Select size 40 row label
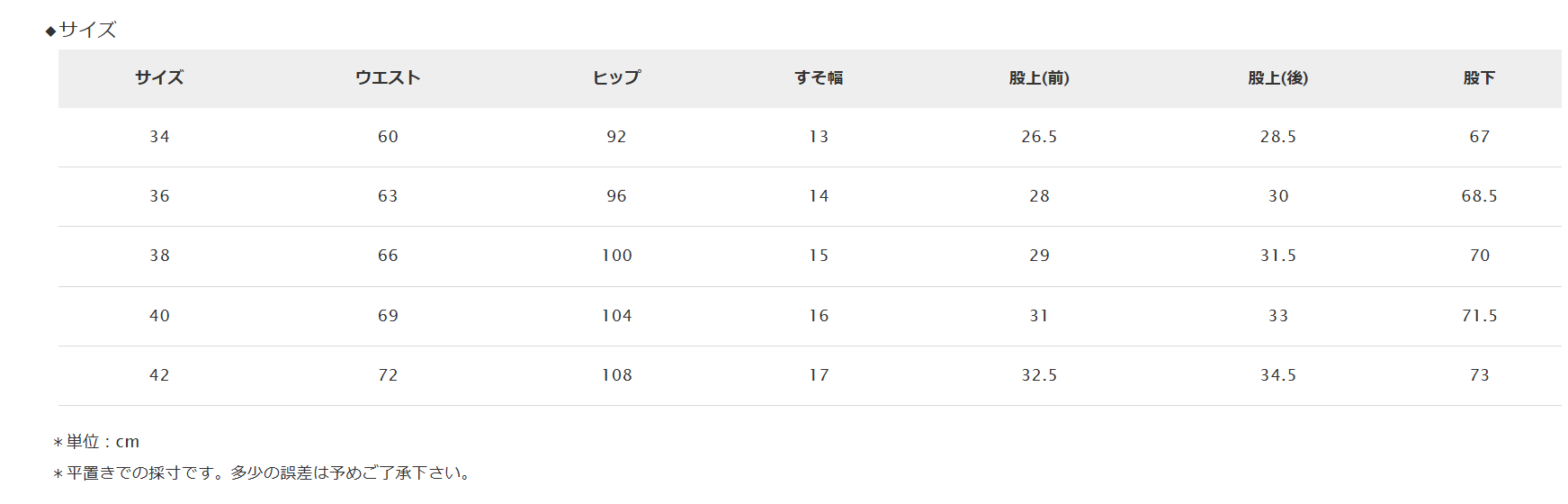1568x504 pixels. pyautogui.click(x=159, y=316)
